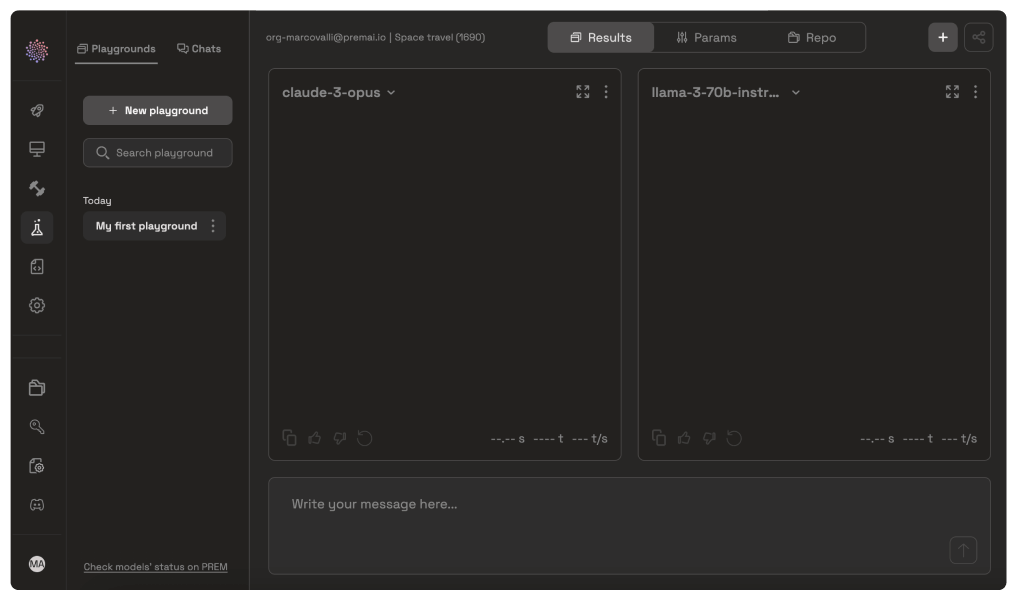
Task: Thumbs down the claude-3-opus response
Action: 340,438
